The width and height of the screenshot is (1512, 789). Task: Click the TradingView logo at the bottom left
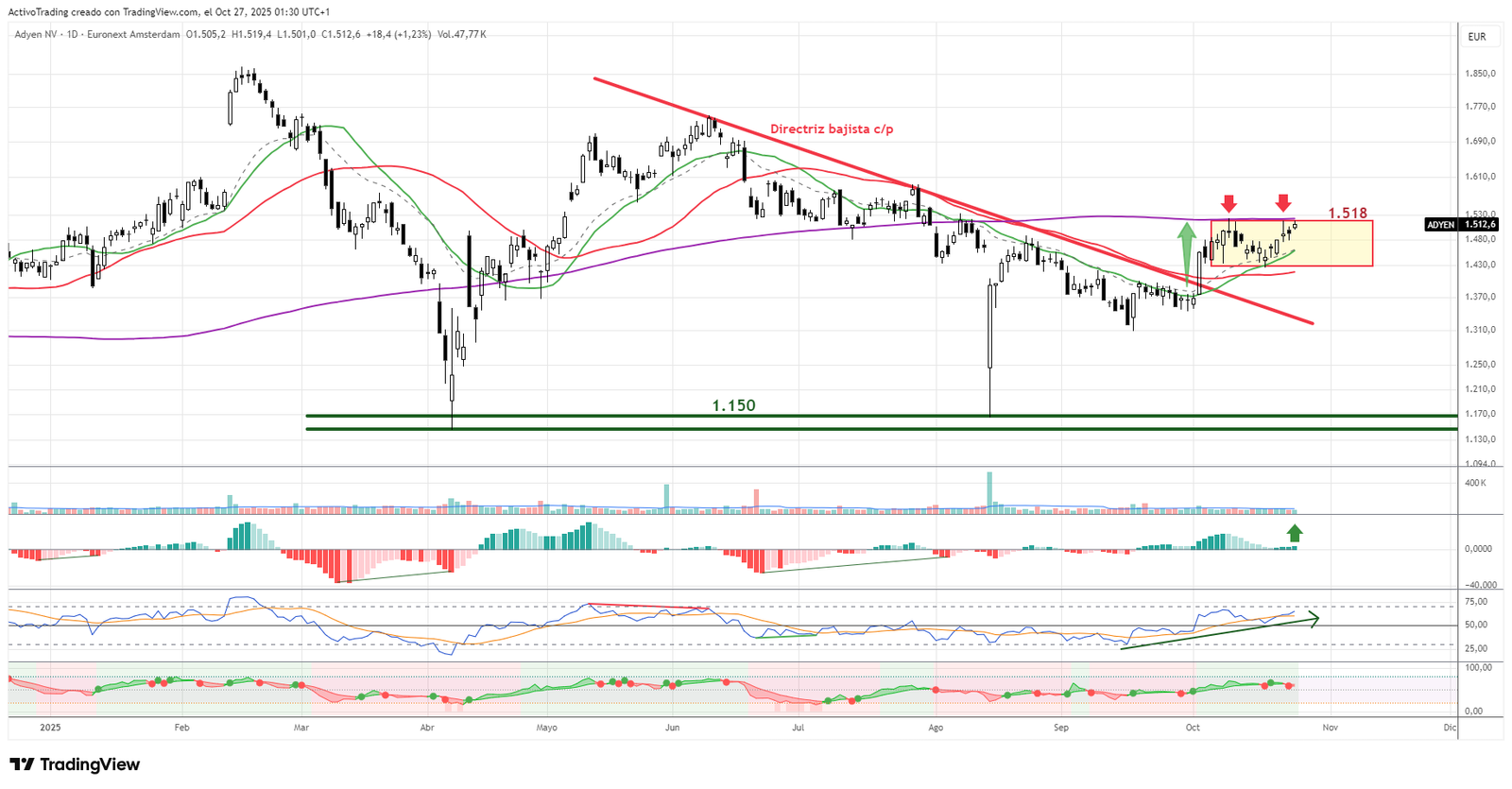pyautogui.click(x=75, y=764)
